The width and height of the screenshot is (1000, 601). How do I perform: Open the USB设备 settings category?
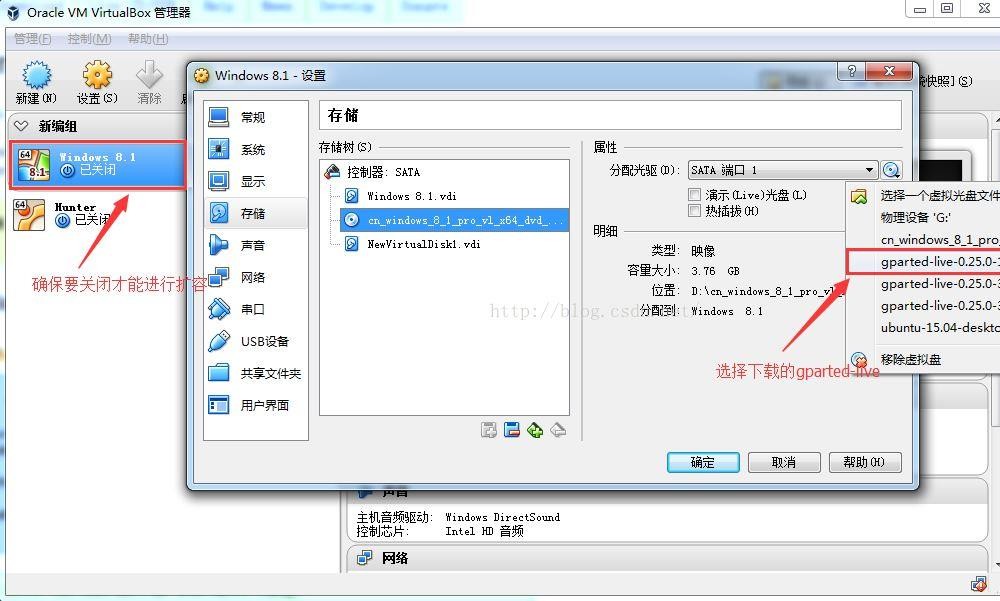263,341
